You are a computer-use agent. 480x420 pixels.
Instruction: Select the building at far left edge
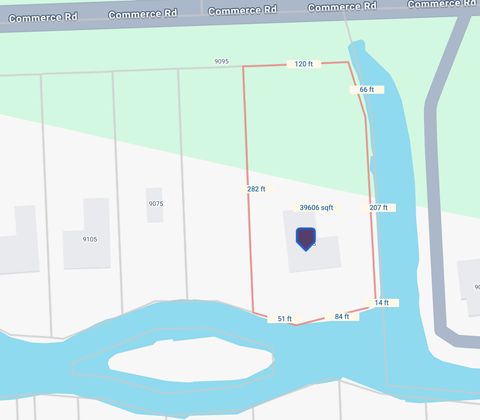18,240
